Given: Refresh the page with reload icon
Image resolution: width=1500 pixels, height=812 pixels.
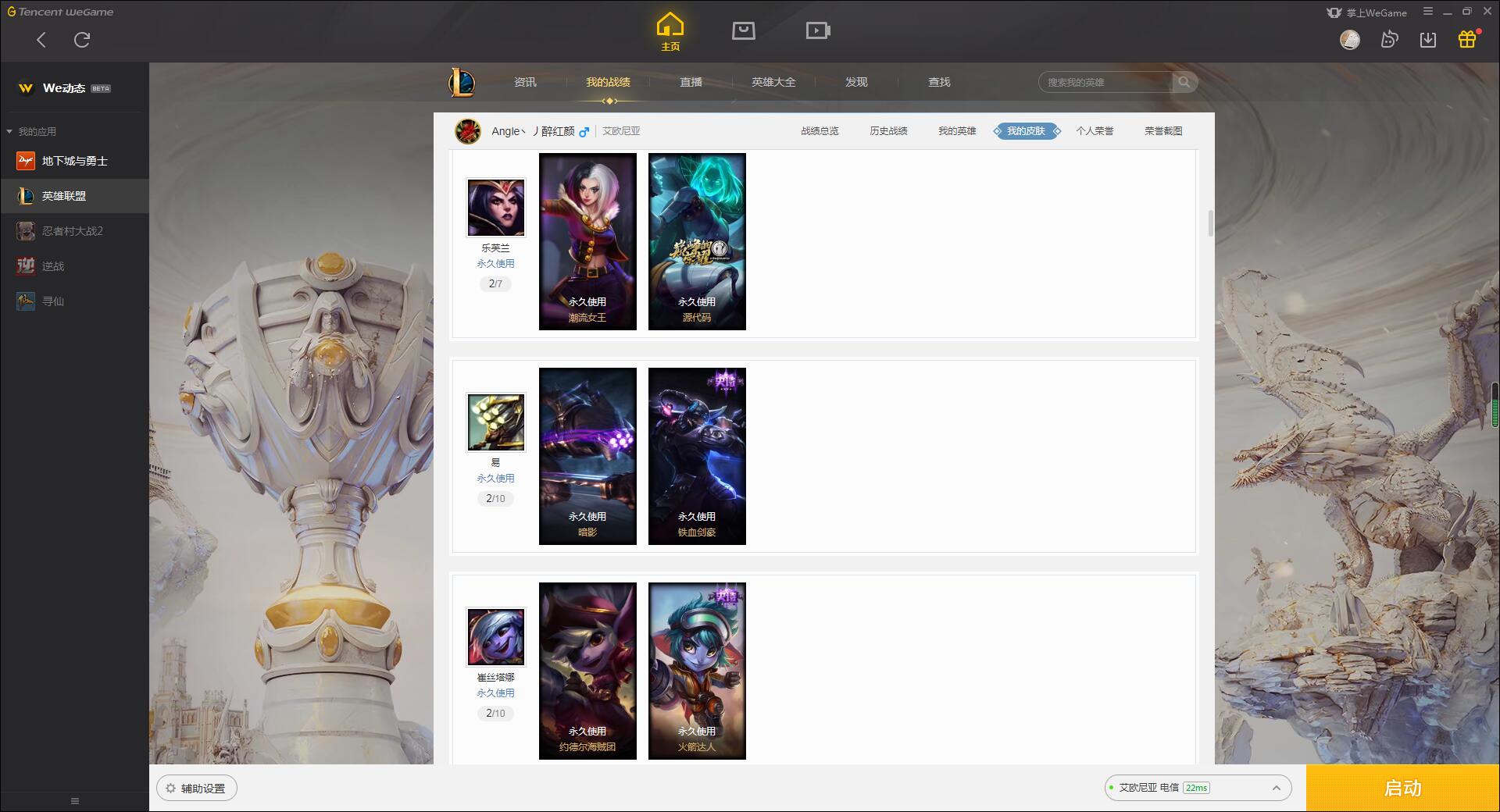Looking at the screenshot, I should 82,39.
